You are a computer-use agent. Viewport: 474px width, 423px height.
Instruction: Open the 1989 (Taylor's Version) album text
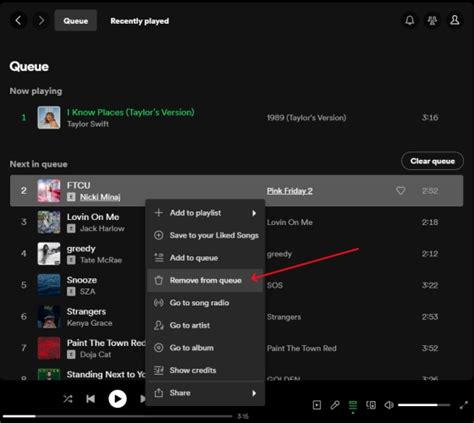click(x=306, y=118)
